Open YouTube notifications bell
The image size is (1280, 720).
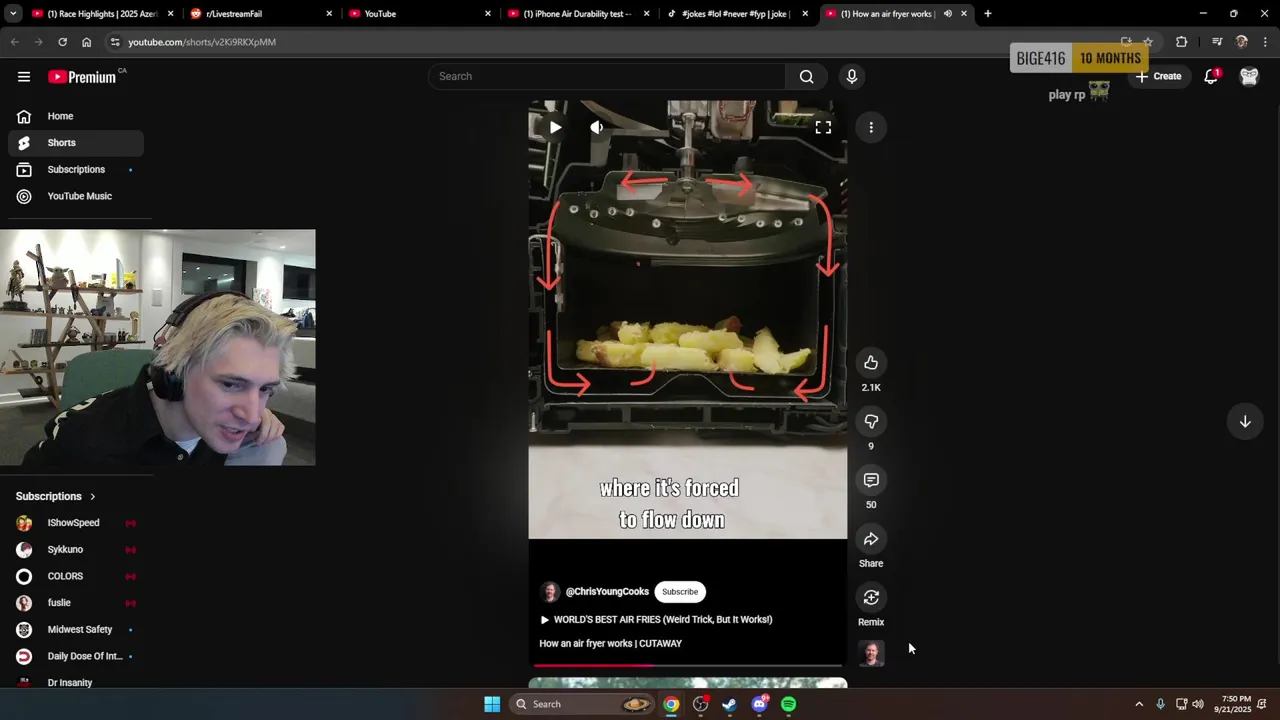pyautogui.click(x=1211, y=76)
